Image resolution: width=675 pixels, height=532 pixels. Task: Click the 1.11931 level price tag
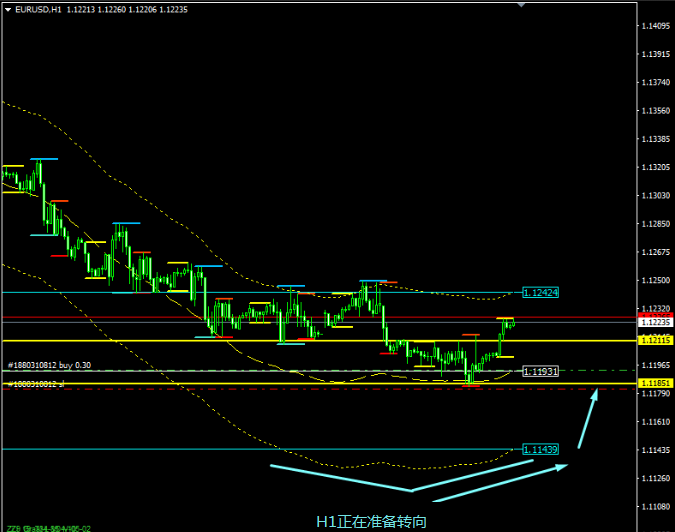tap(540, 371)
